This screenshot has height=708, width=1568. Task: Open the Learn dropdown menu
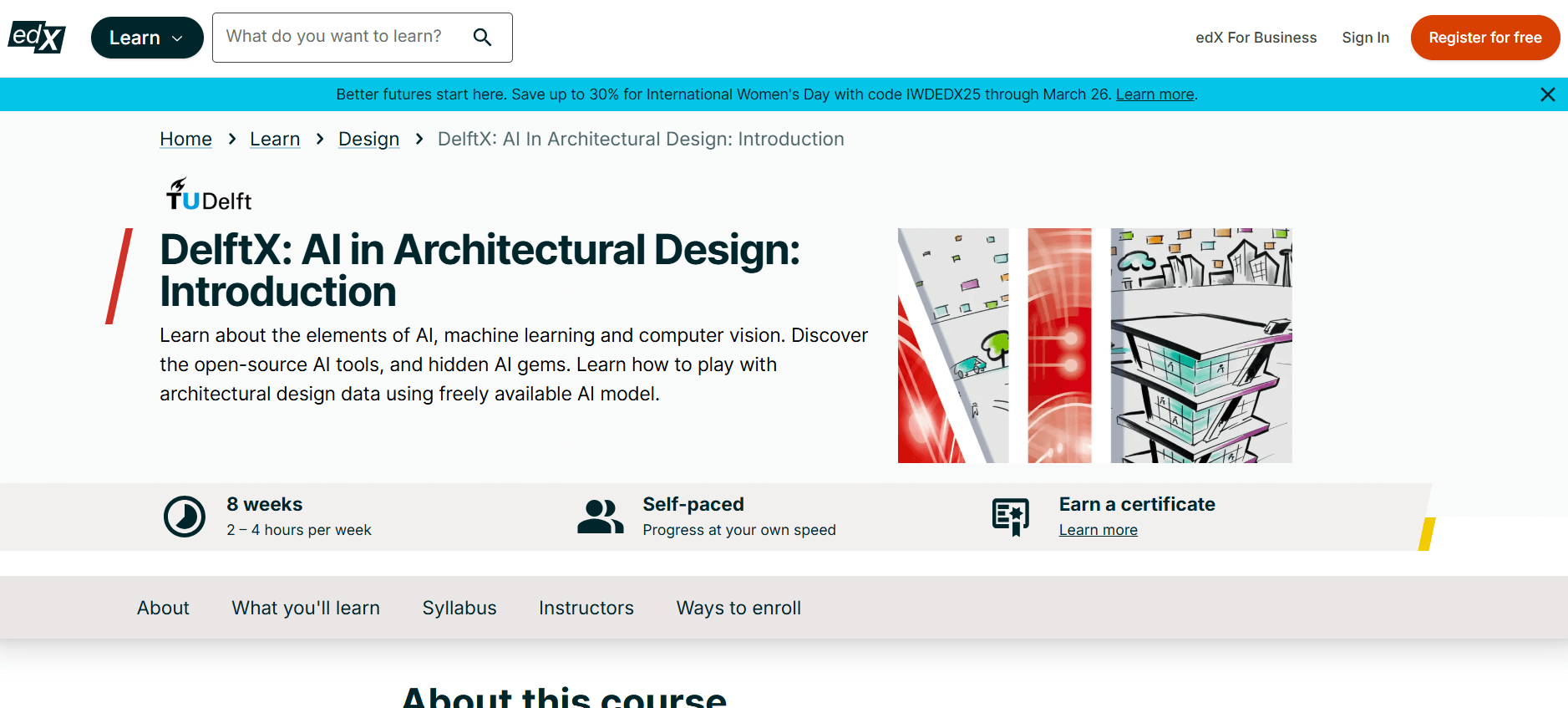147,38
